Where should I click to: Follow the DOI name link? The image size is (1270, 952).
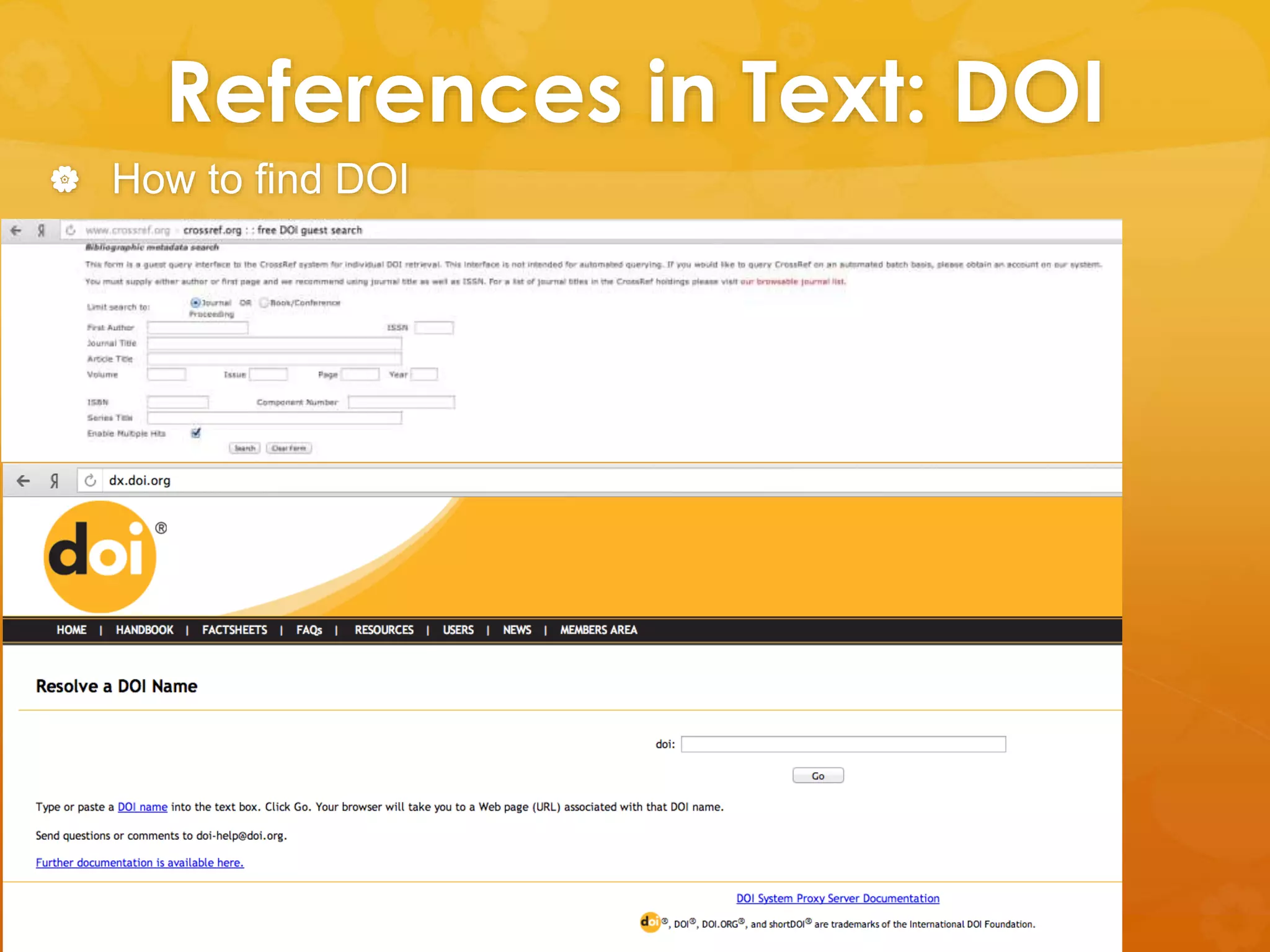[x=143, y=807]
